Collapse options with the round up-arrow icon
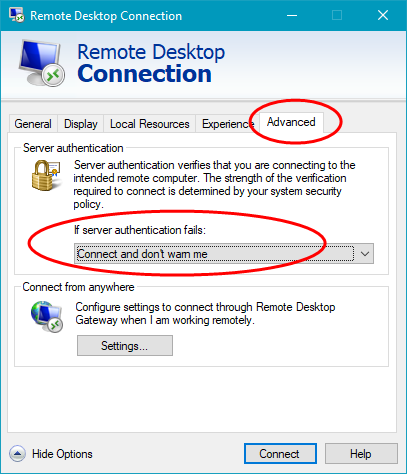The image size is (407, 474). coord(17,454)
